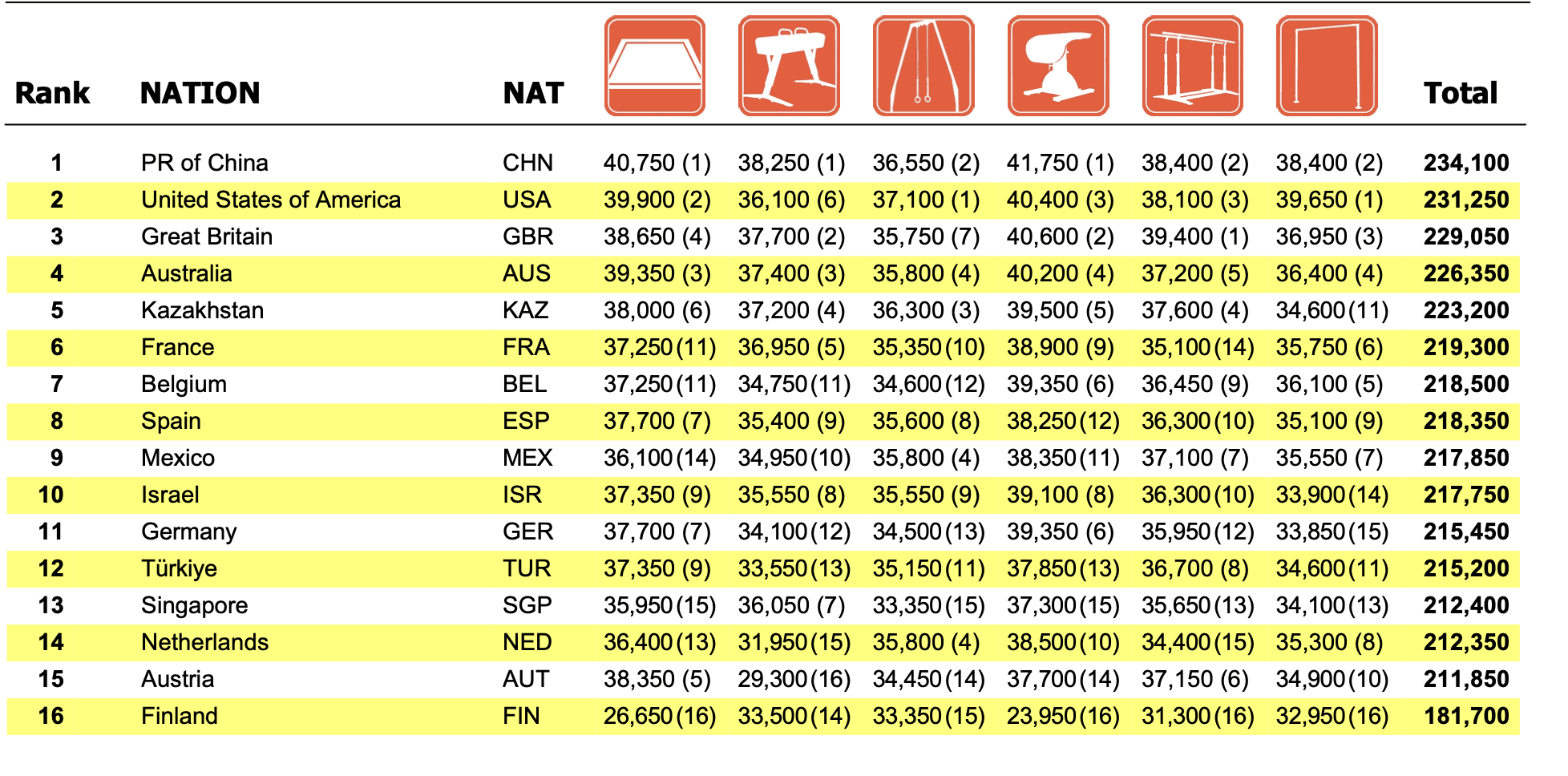
Task: Click Australia total 226,350
Action: 1466,273
